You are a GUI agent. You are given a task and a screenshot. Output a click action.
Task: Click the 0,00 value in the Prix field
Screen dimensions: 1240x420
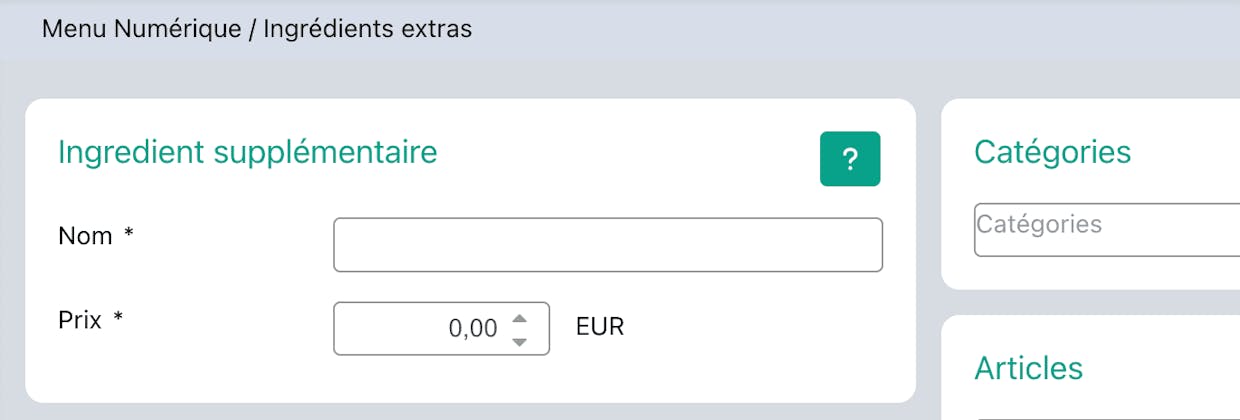473,328
